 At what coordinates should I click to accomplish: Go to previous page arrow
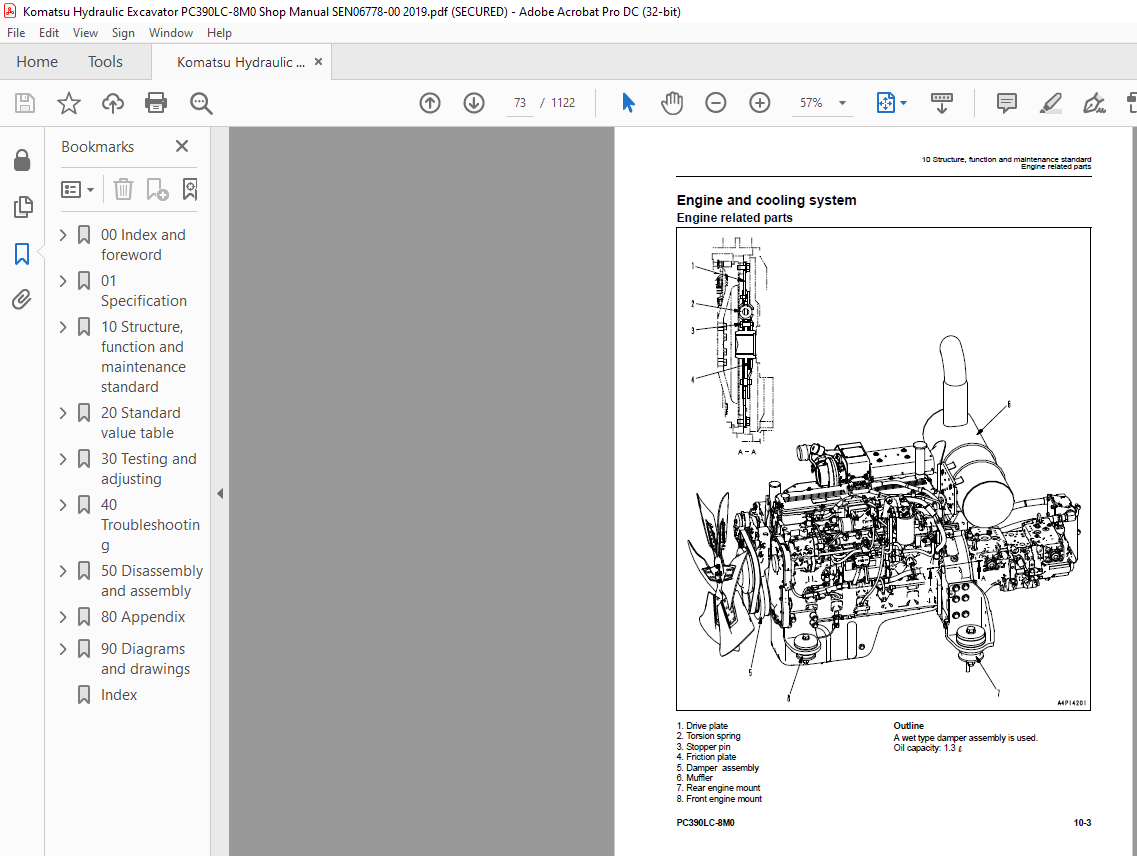tap(430, 103)
